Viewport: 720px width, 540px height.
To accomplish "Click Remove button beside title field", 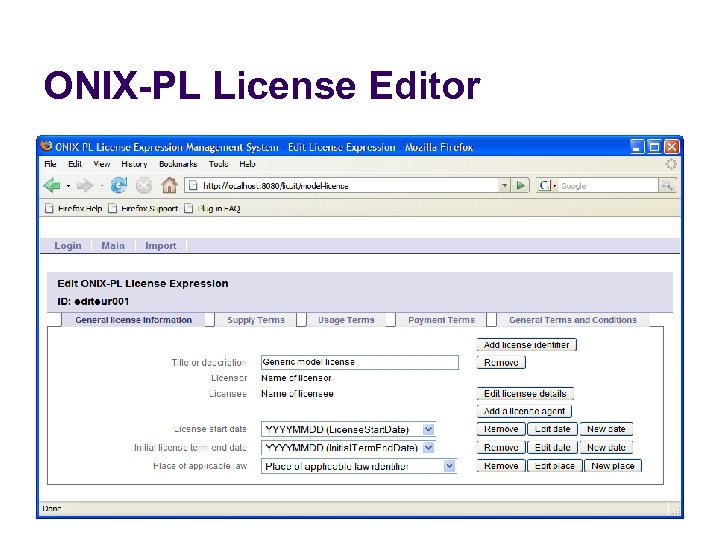I will pyautogui.click(x=501, y=363).
